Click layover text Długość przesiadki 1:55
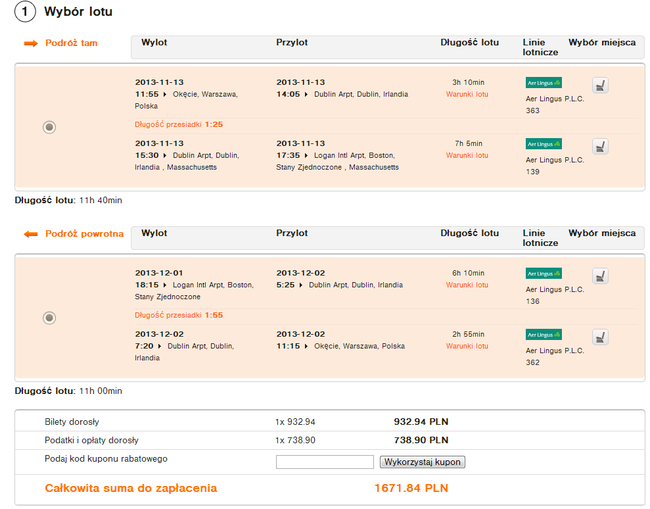The height and width of the screenshot is (509, 650). (179, 315)
